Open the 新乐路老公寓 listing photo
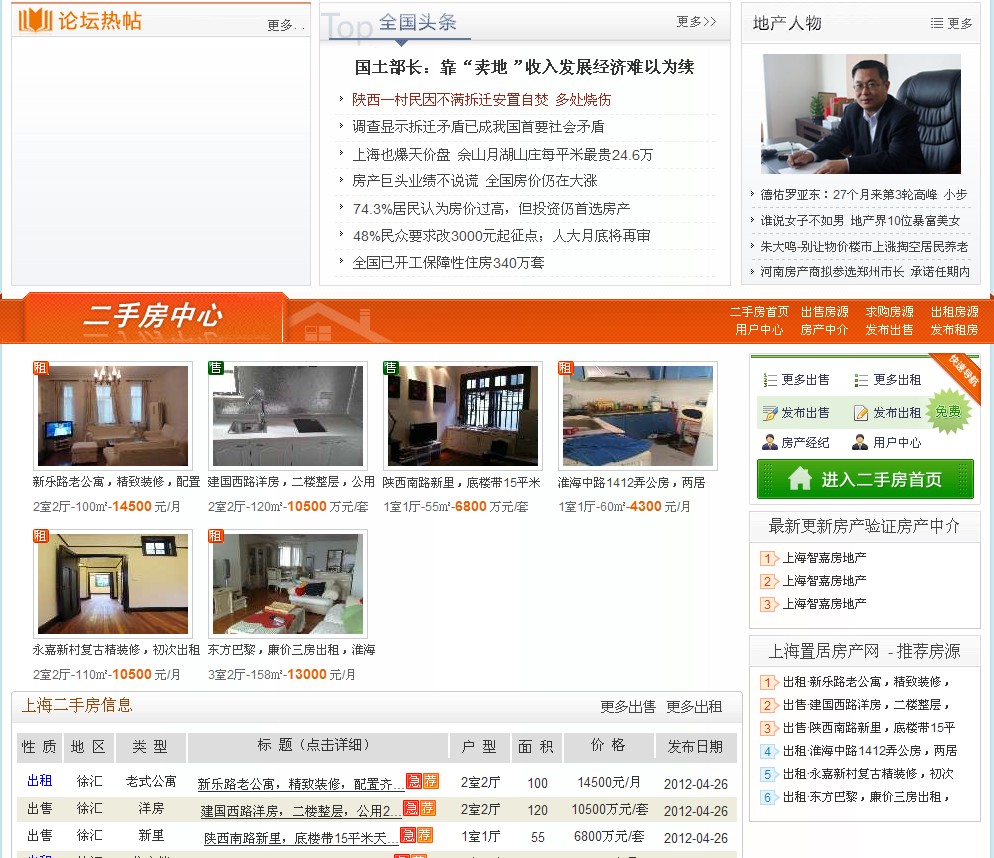 (x=113, y=416)
